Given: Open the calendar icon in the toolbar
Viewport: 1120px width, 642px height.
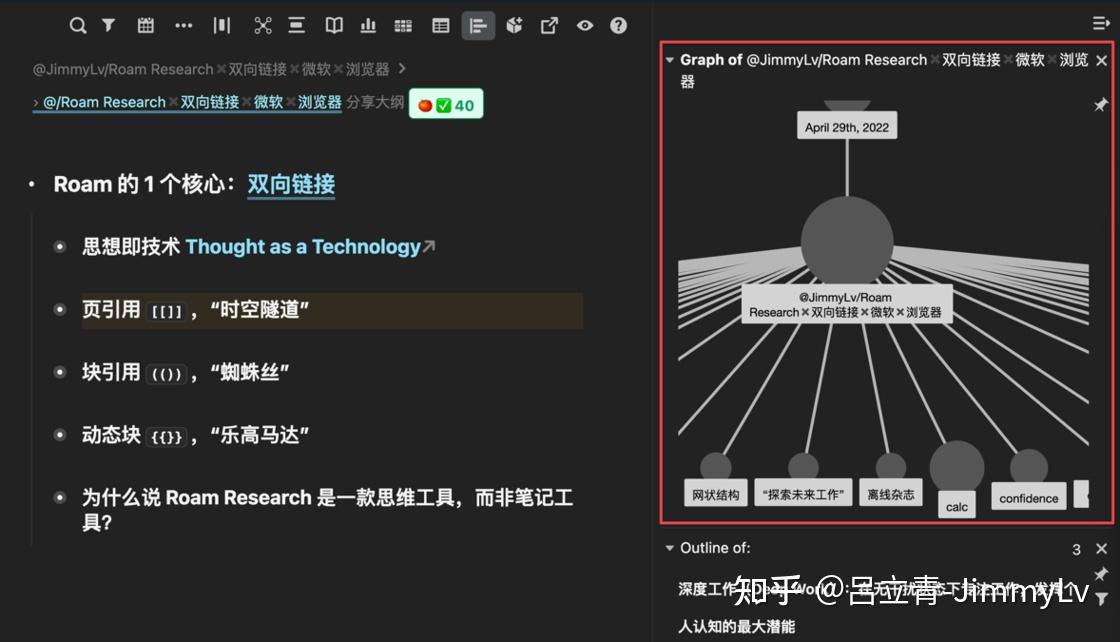Looking at the screenshot, I should pyautogui.click(x=145, y=25).
